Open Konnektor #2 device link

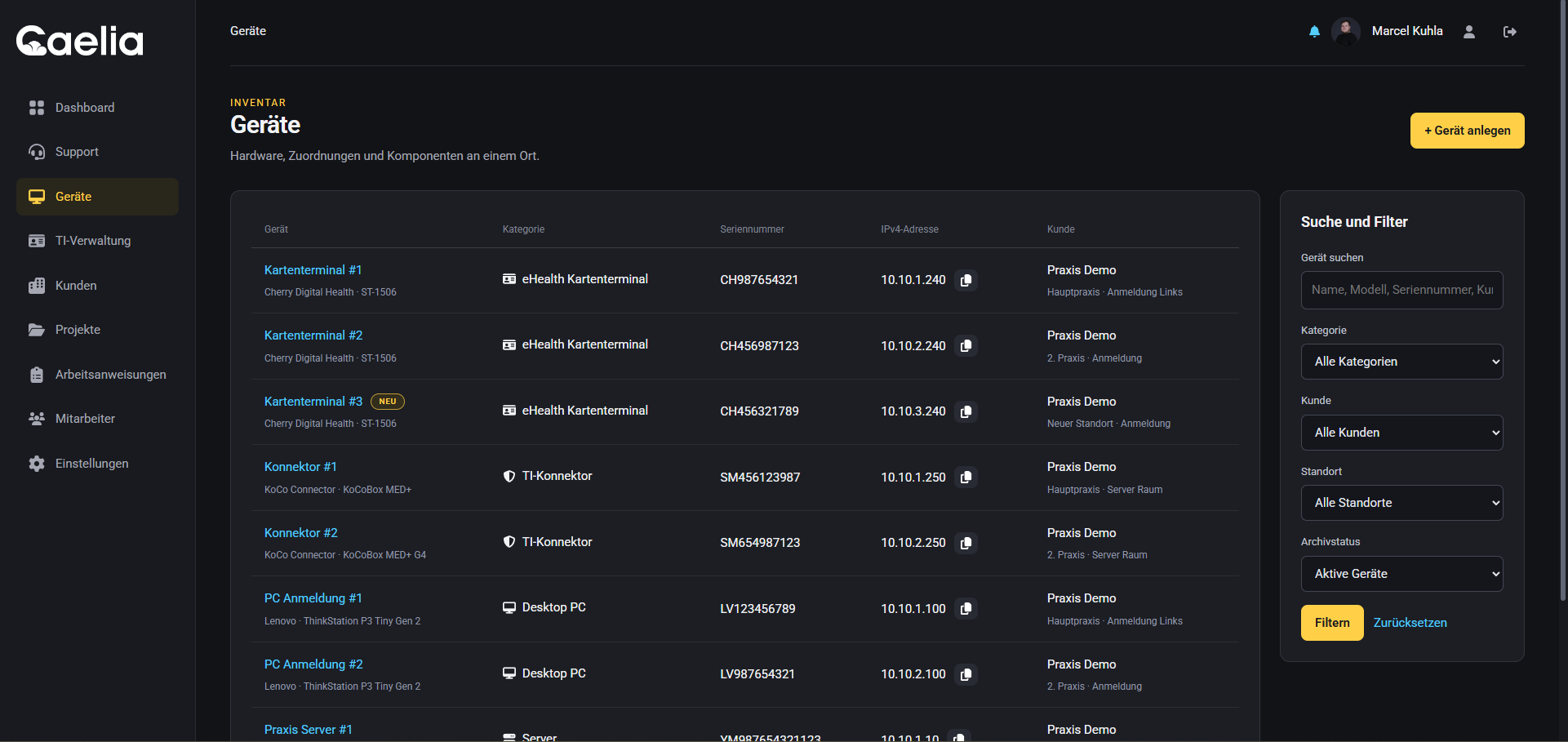click(301, 533)
